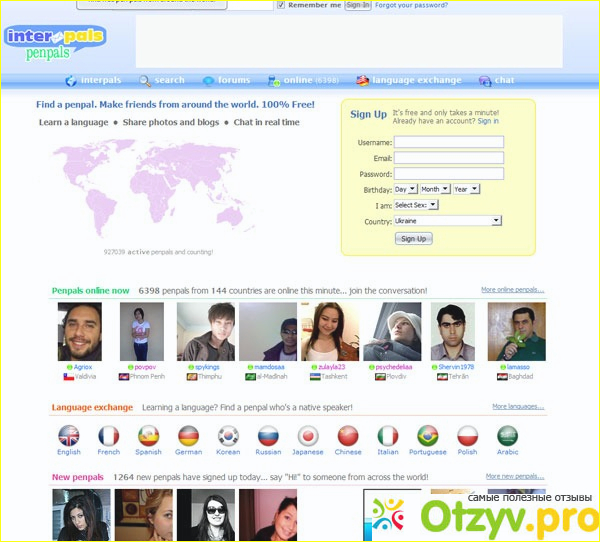Go to the forums menu item
Viewport: 600px width, 542px height.
pyautogui.click(x=227, y=80)
